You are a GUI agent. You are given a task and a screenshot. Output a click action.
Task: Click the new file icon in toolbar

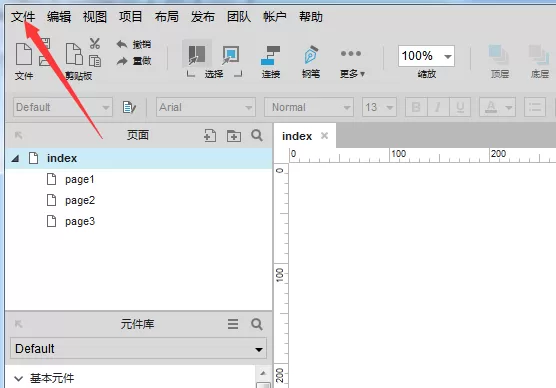point(24,54)
